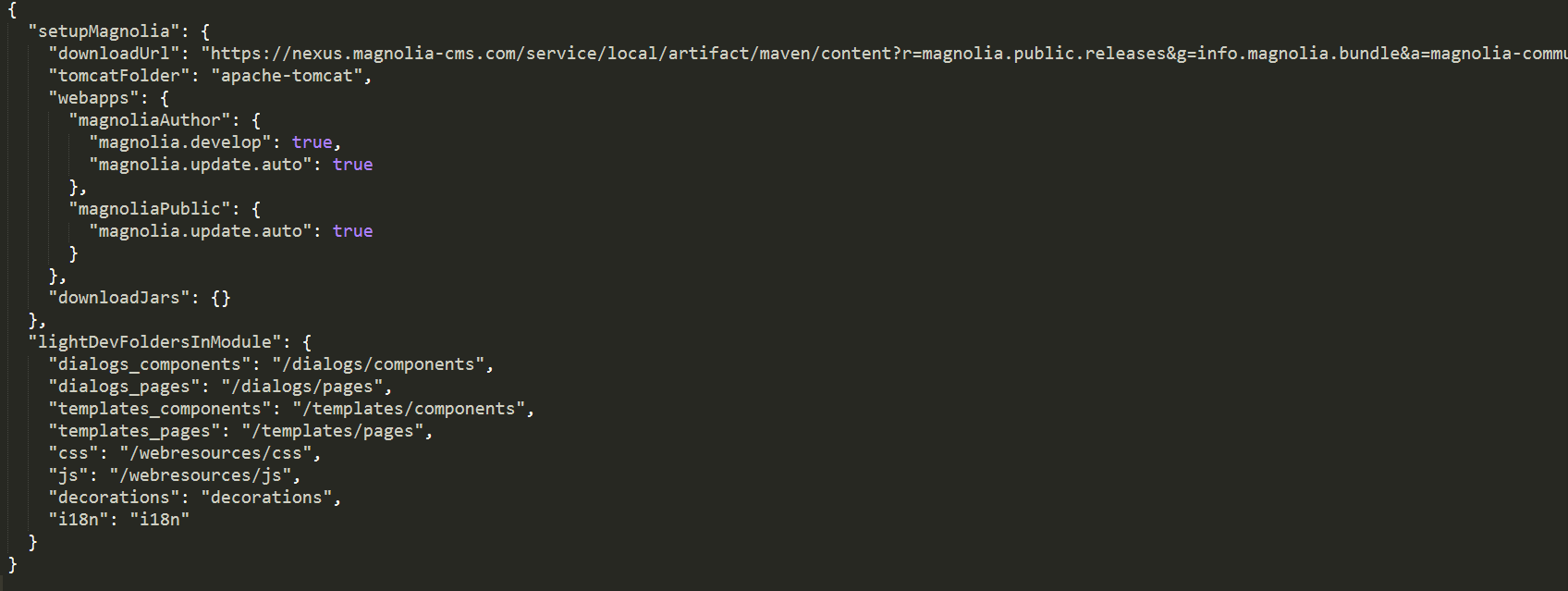Click the "i18n" key
Viewport: 1568px width, 591px height.
pyautogui.click(x=79, y=520)
